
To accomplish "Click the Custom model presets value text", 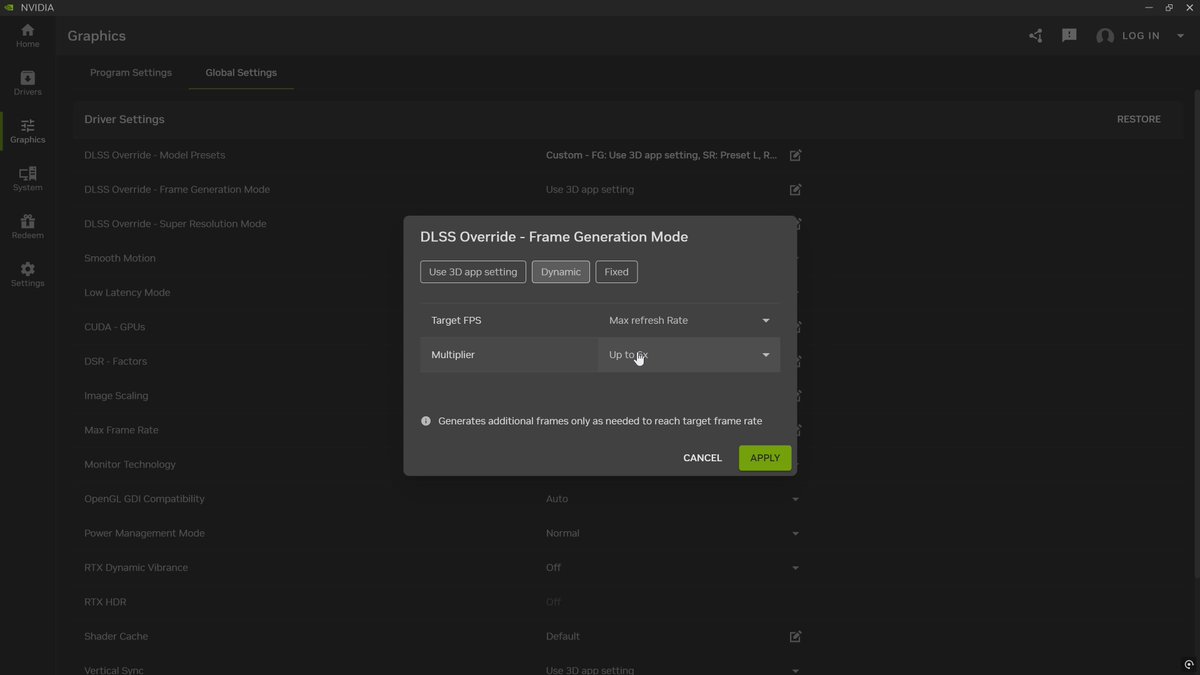I will click(661, 155).
